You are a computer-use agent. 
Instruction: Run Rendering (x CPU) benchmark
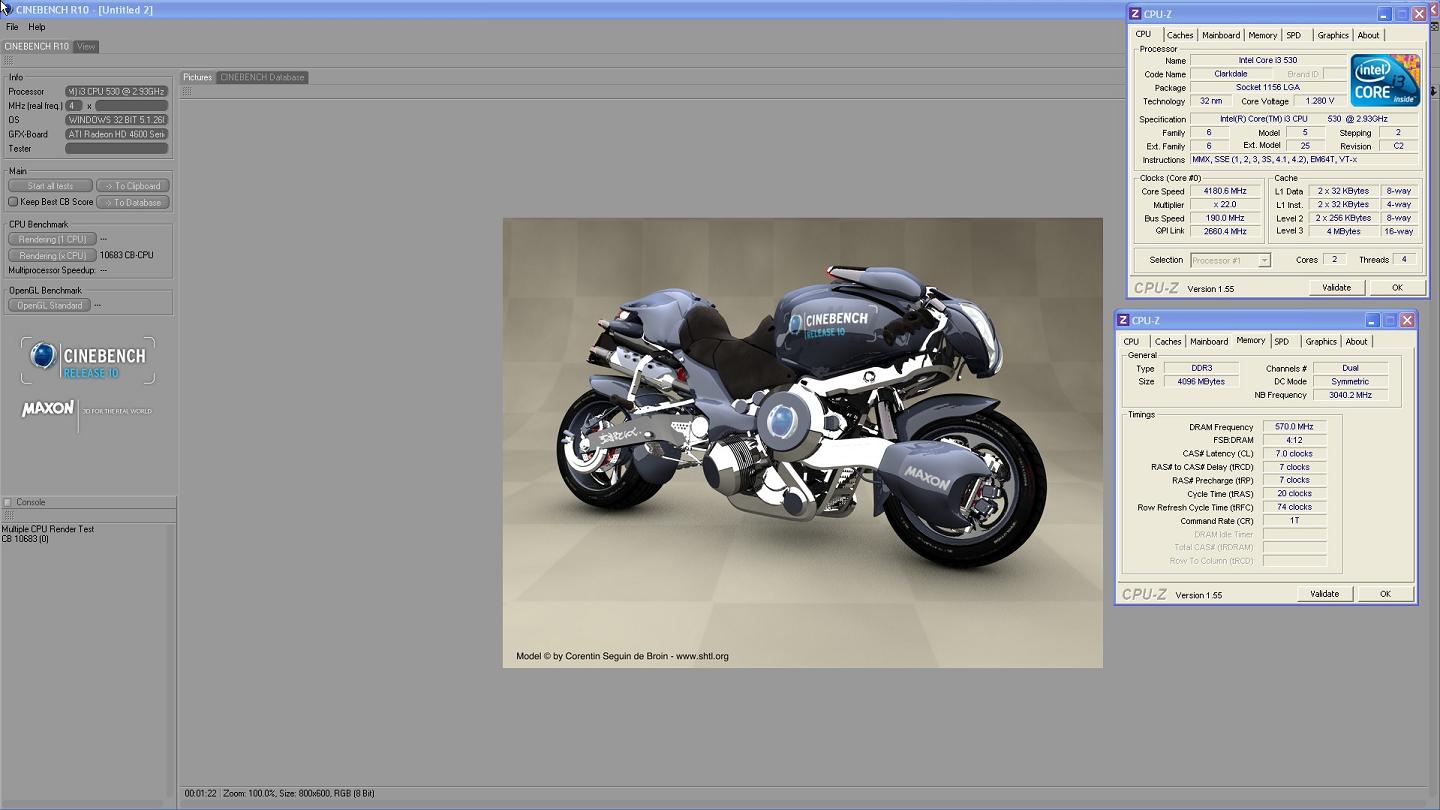pyautogui.click(x=52, y=255)
